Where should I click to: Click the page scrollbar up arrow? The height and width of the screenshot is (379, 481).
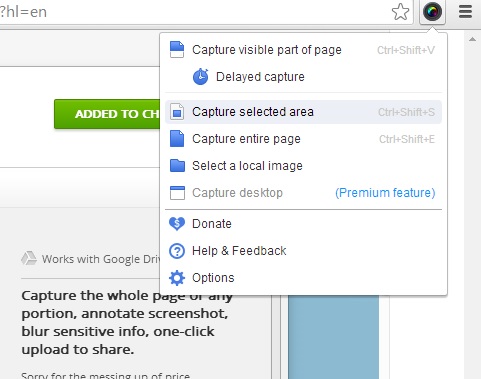pyautogui.click(x=472, y=39)
